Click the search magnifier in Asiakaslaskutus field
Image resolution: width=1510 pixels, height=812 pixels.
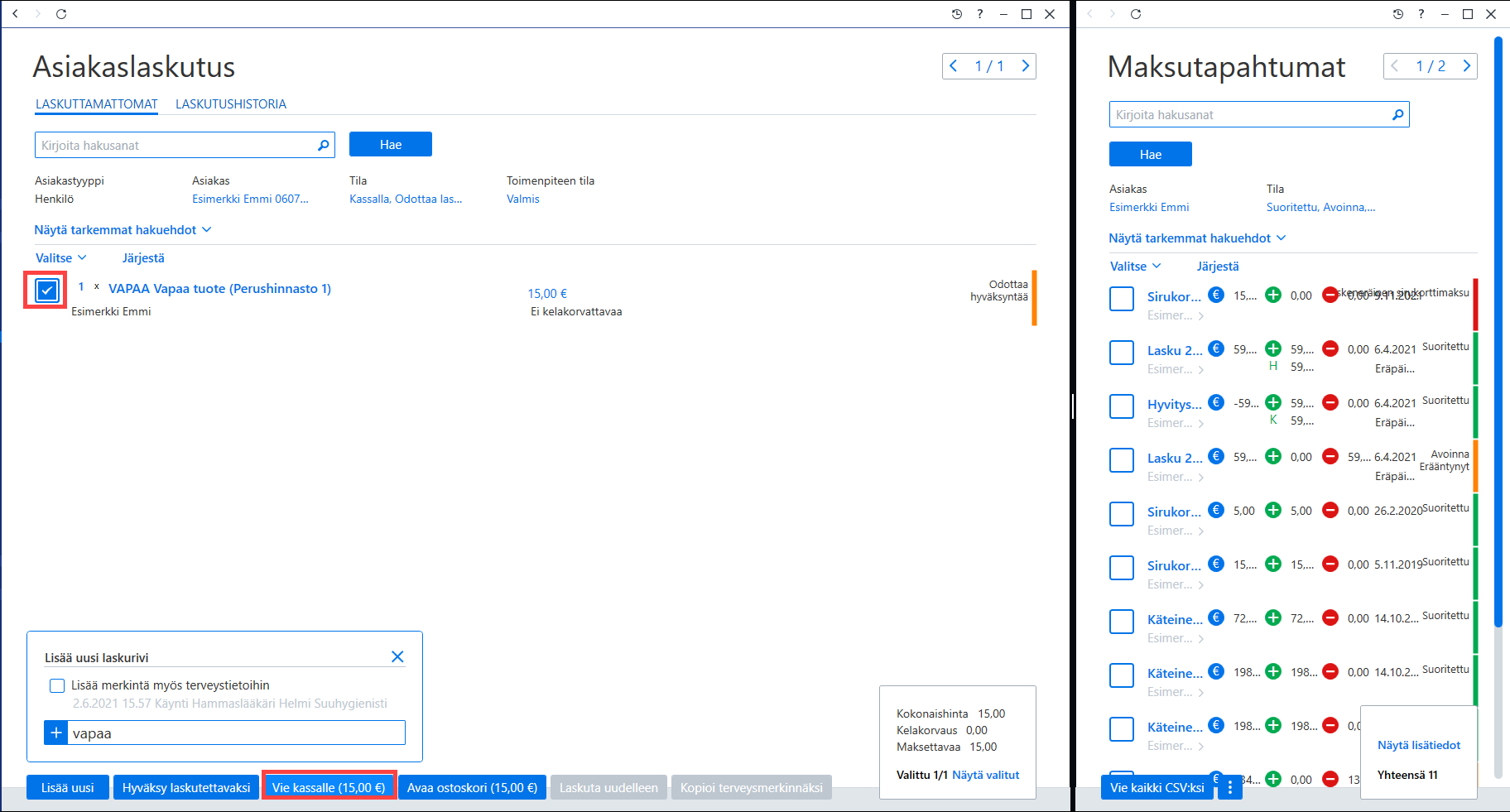coord(323,145)
